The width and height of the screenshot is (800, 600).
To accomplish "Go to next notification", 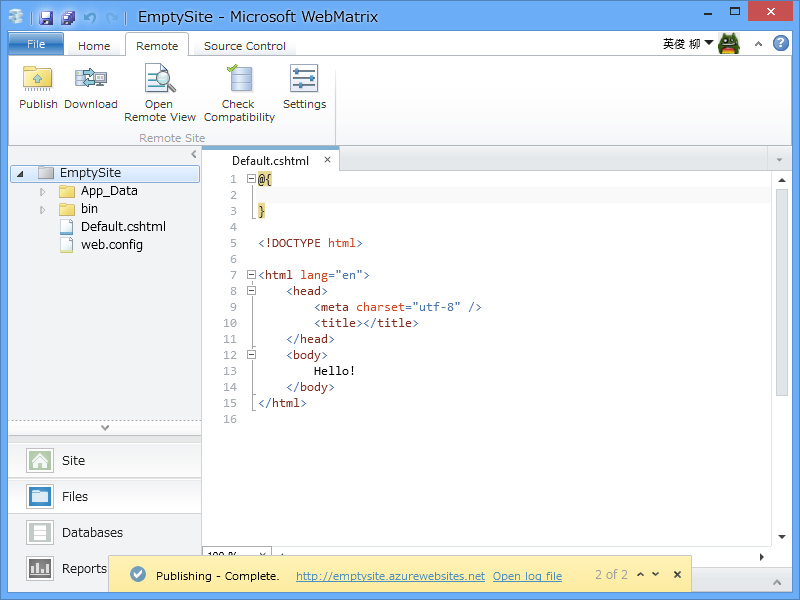I will pos(656,574).
